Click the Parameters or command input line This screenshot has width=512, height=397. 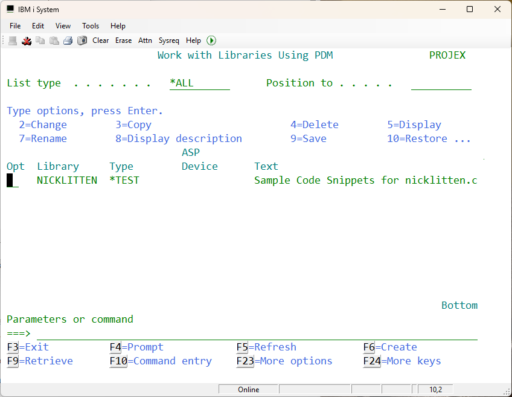tap(257, 333)
